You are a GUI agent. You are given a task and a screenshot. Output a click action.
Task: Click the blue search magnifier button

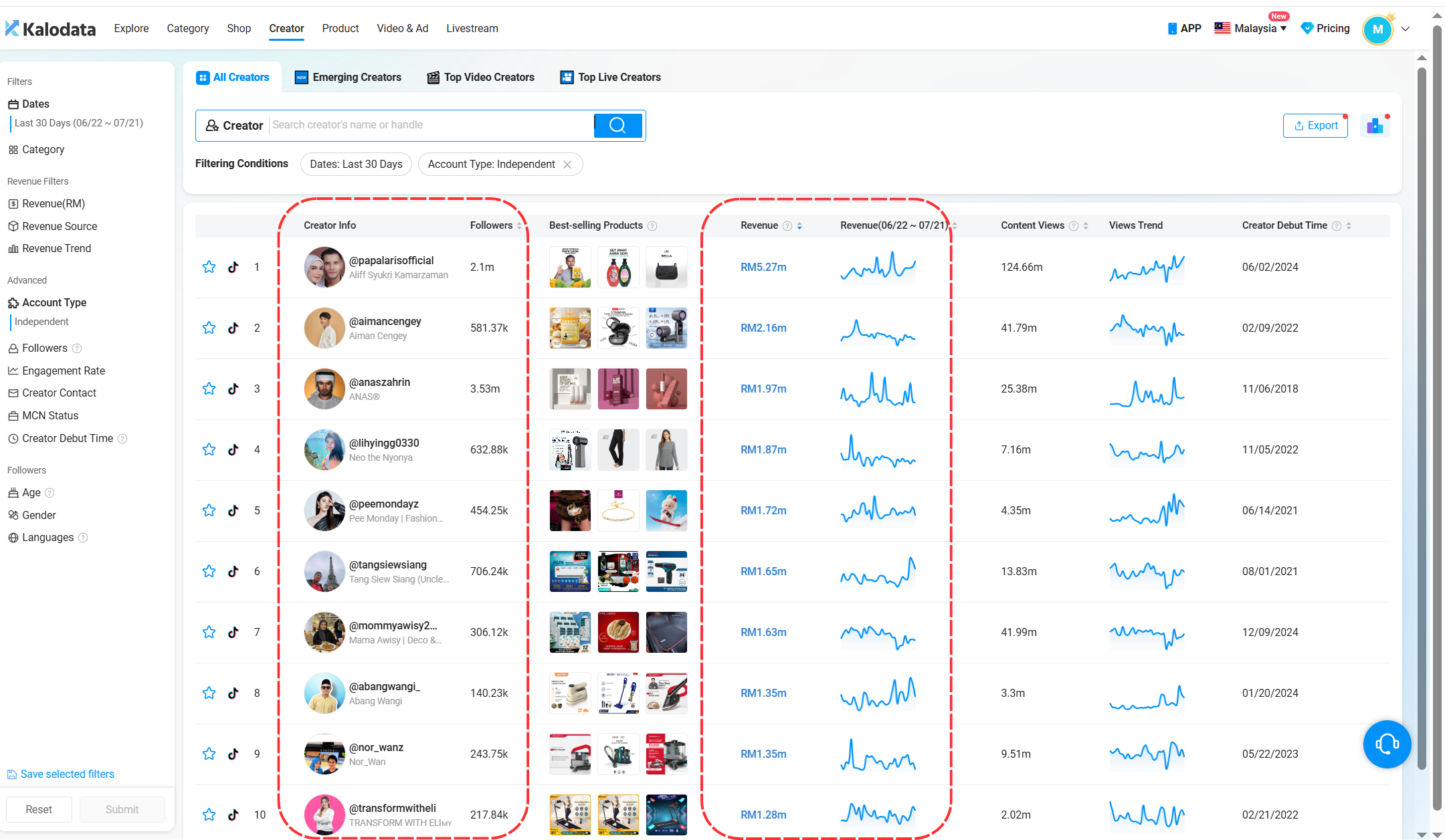(x=617, y=125)
